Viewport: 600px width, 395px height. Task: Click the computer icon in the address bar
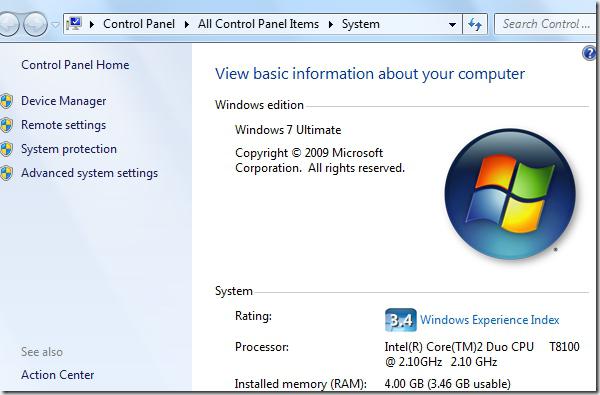pos(74,24)
